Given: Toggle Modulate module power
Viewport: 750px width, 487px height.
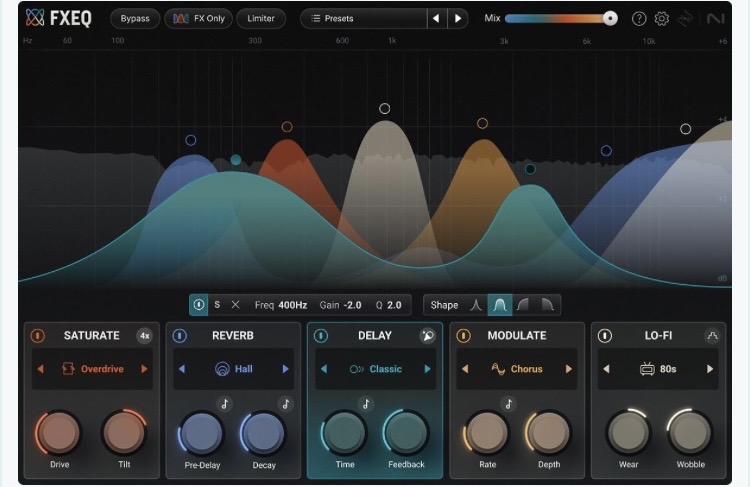Looking at the screenshot, I should (x=463, y=336).
